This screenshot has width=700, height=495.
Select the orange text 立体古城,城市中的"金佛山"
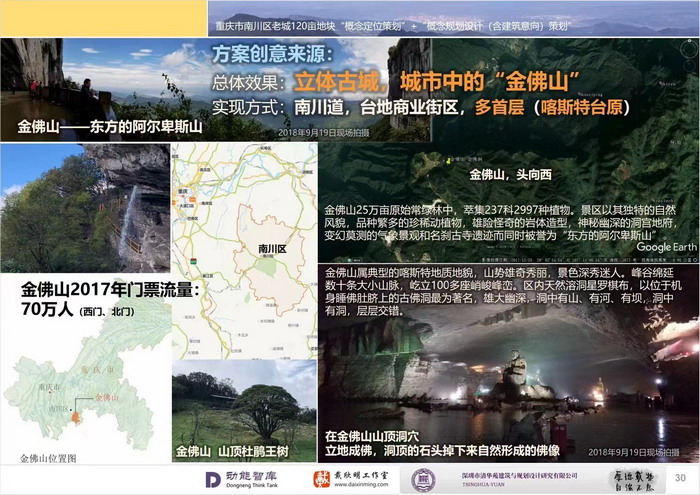pyautogui.click(x=436, y=82)
